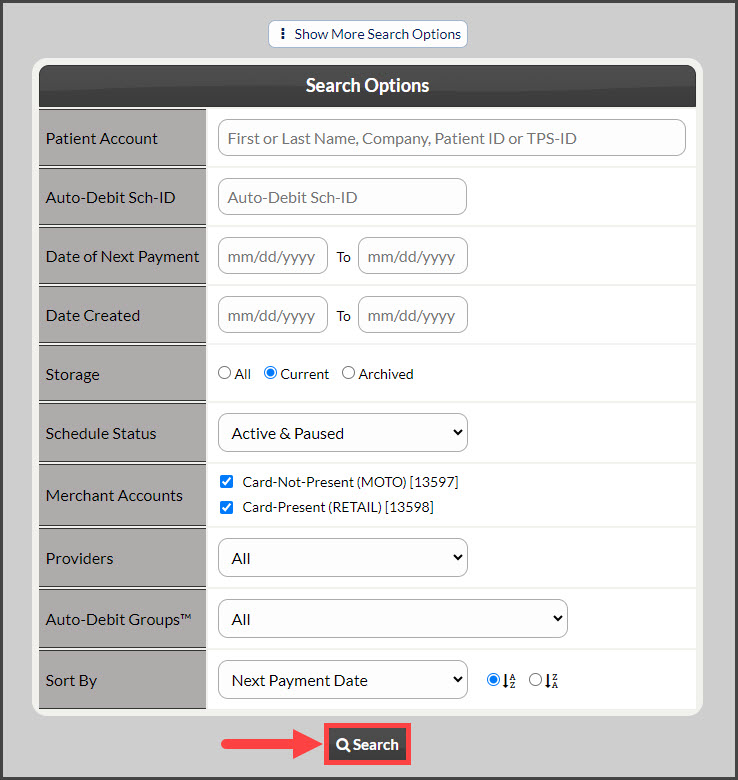738x780 pixels.
Task: Click the Search Options header
Action: click(x=368, y=86)
